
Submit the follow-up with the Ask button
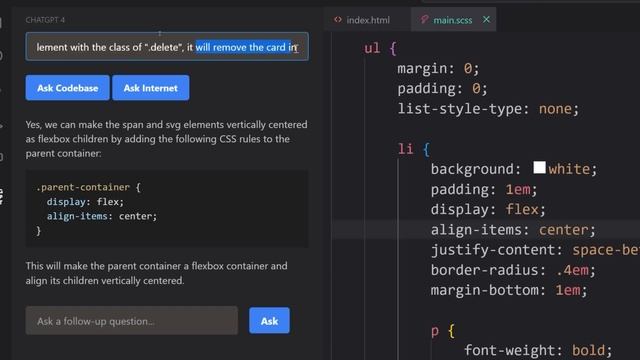coord(269,321)
